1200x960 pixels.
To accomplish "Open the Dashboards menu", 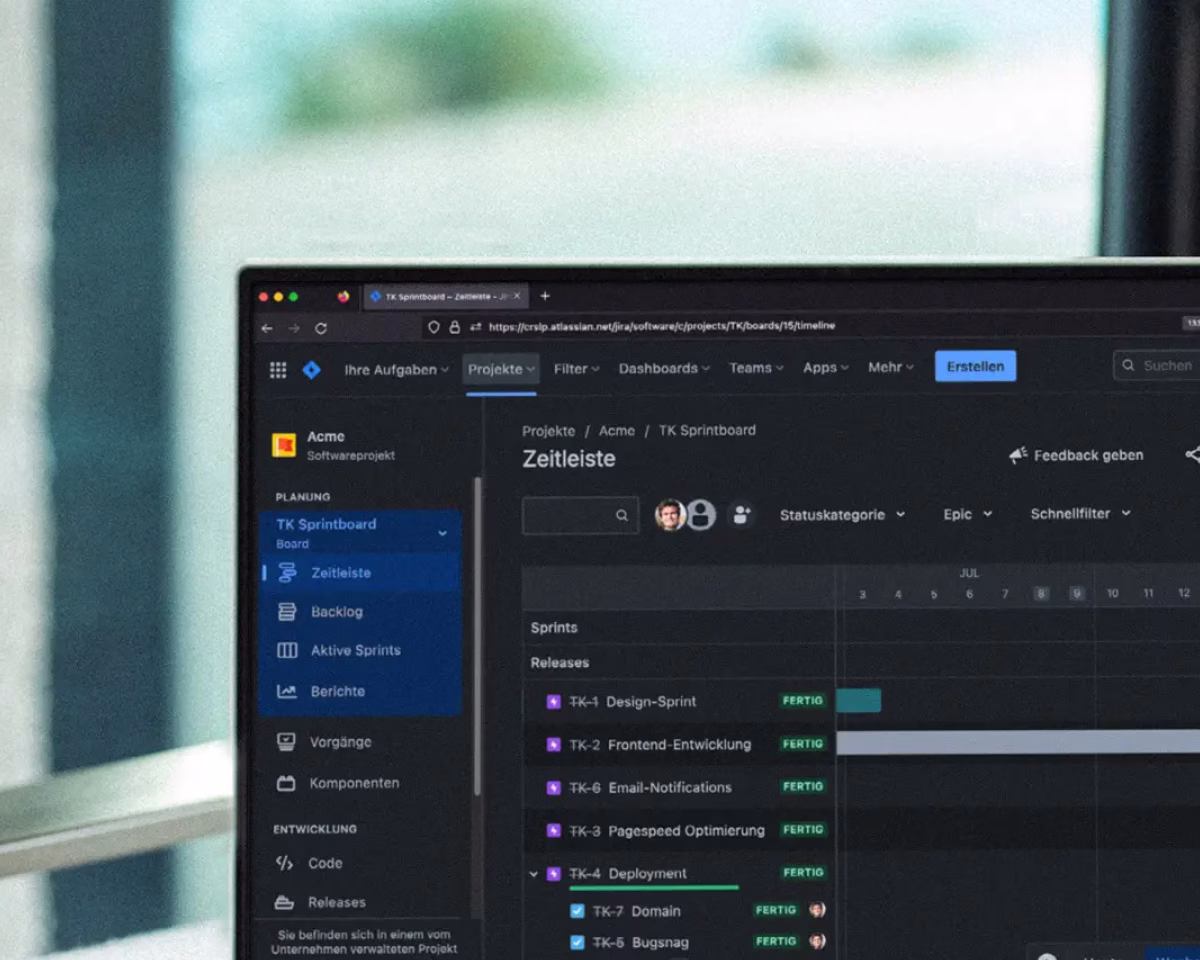I will click(664, 368).
